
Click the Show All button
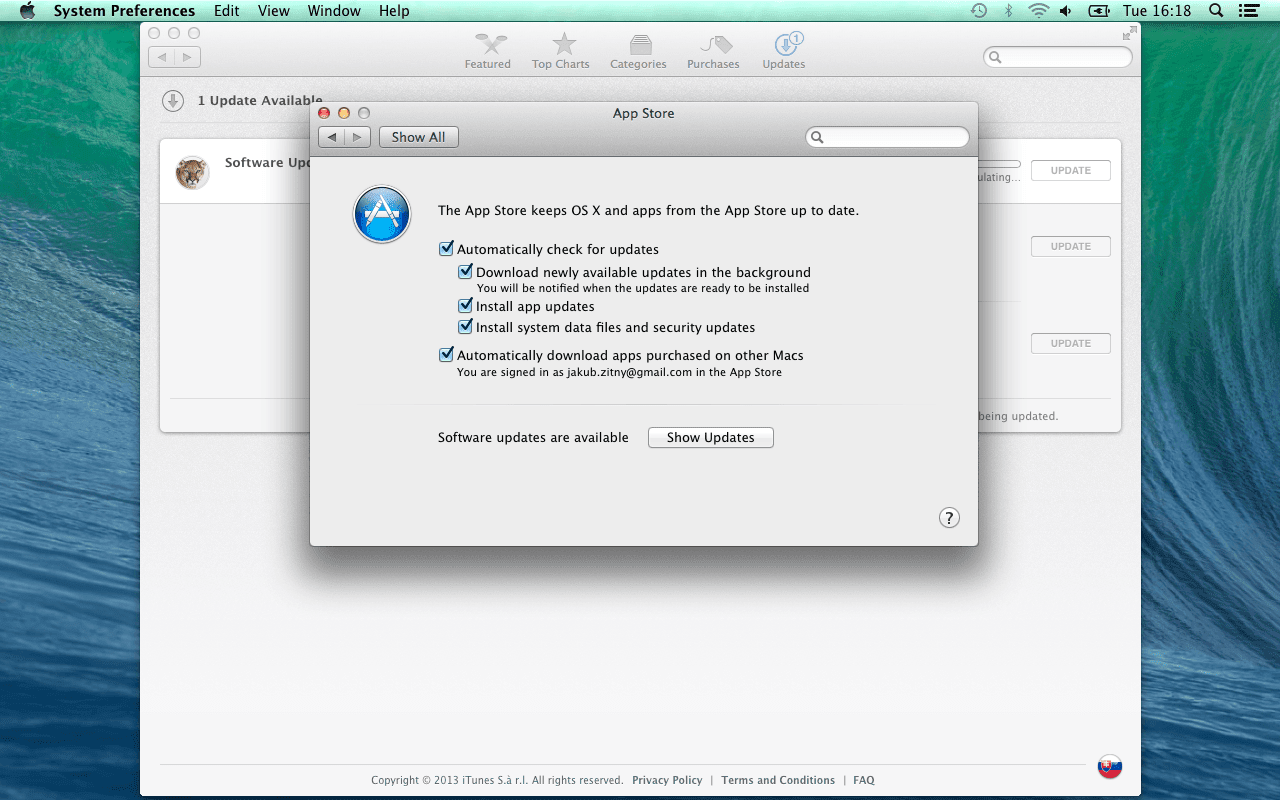coord(419,137)
